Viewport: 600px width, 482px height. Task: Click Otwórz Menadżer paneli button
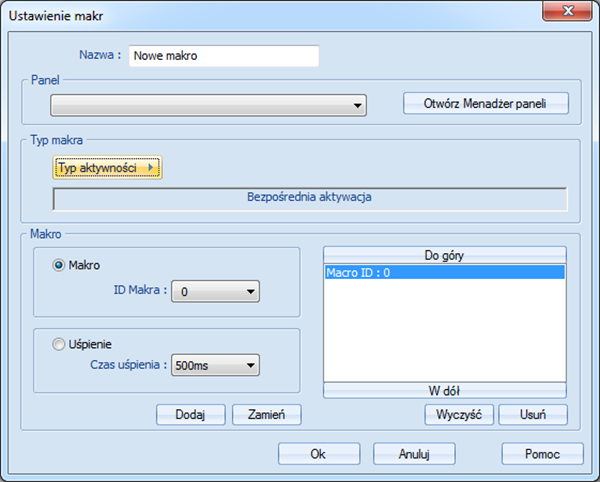pos(486,103)
